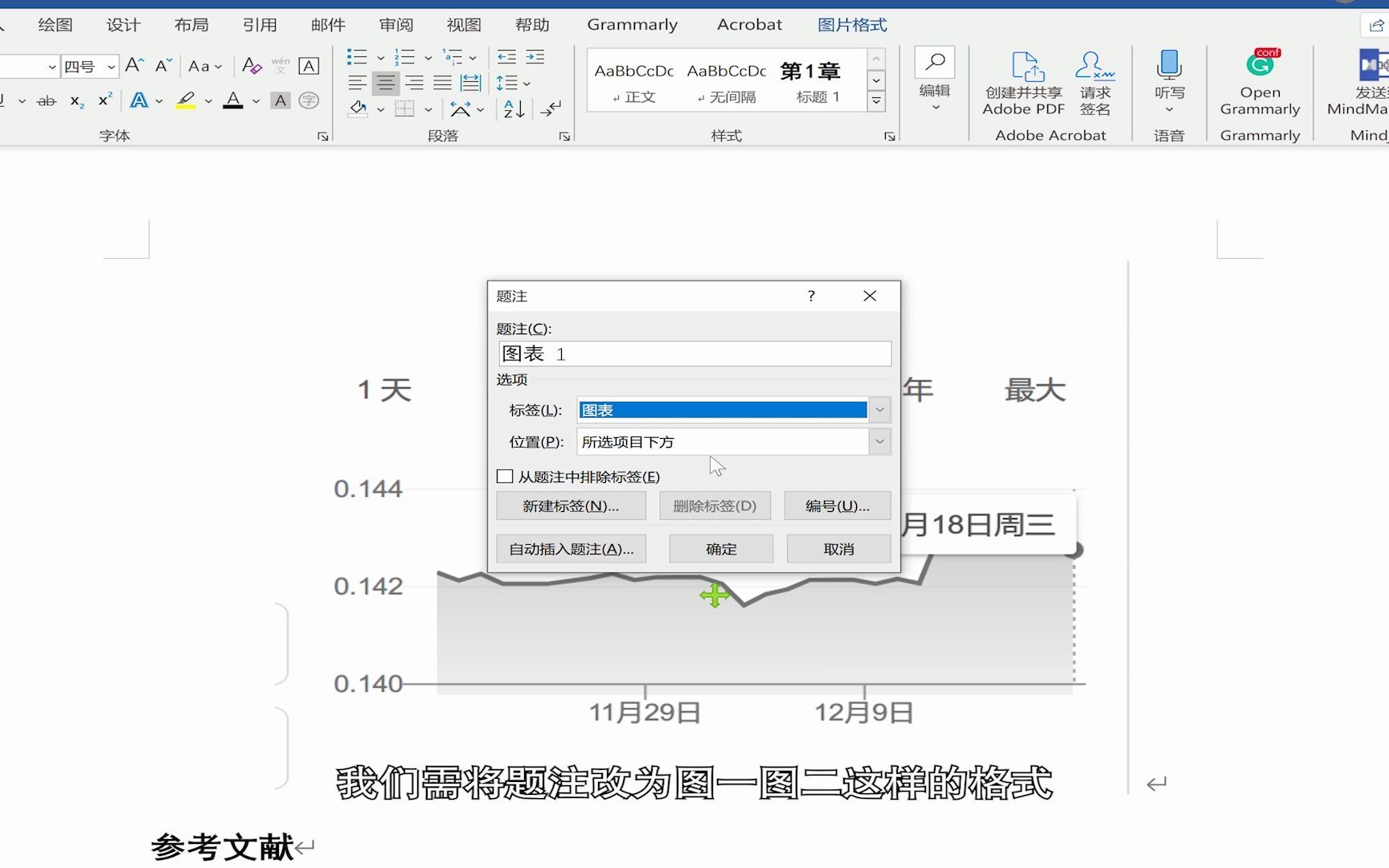Confirm caption dialog with 确定
Image resolution: width=1389 pixels, height=868 pixels.
(721, 549)
